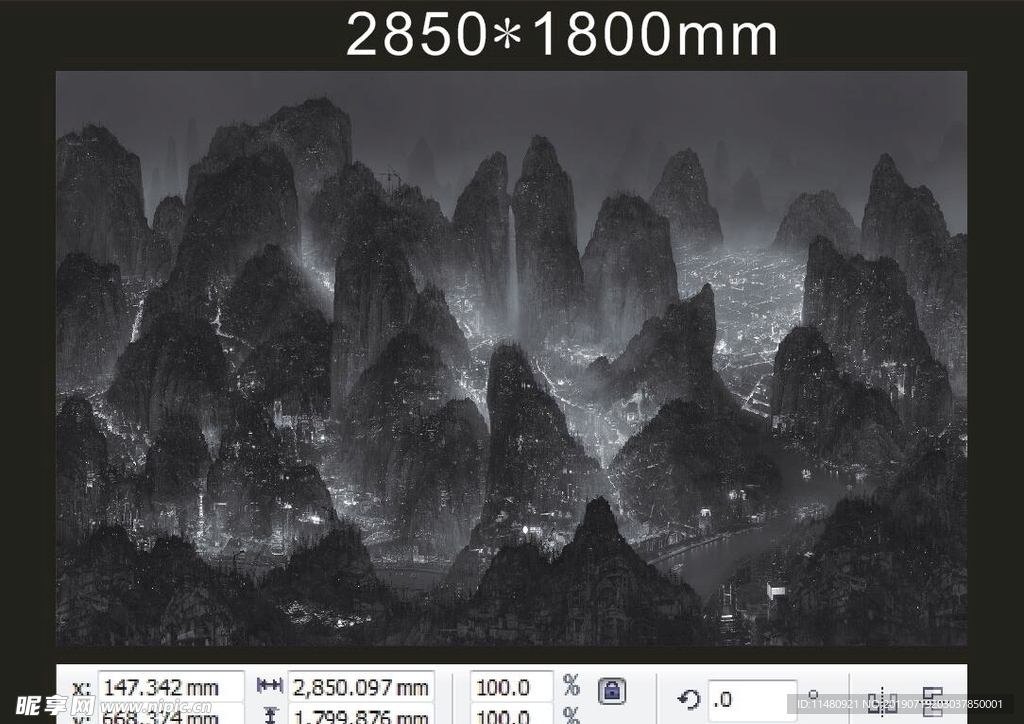Click the object width arrows icon

tap(269, 686)
